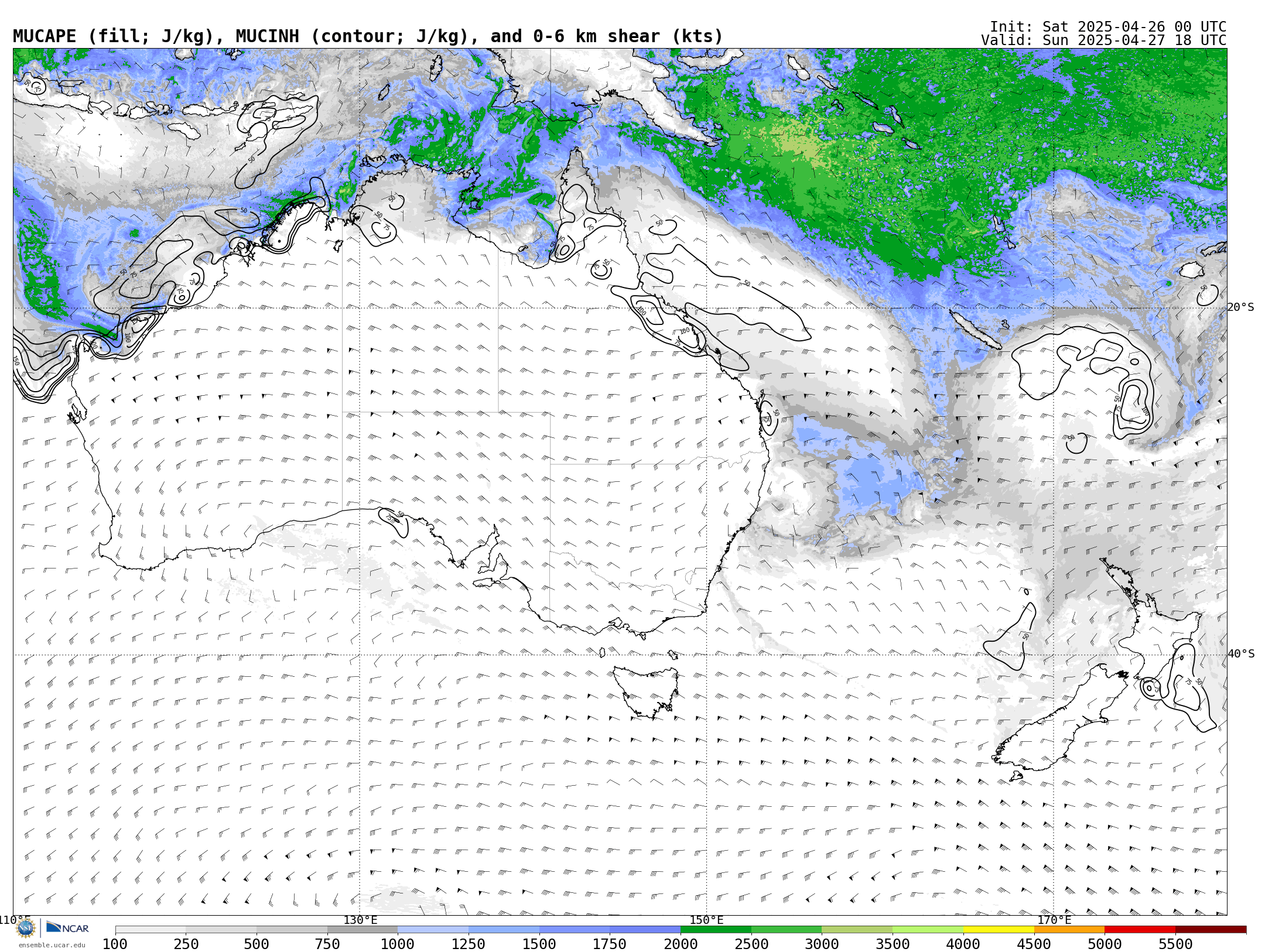1265x952 pixels.
Task: Pick the 1750–2000 periwinkle colorbar swatch
Action: click(x=645, y=930)
